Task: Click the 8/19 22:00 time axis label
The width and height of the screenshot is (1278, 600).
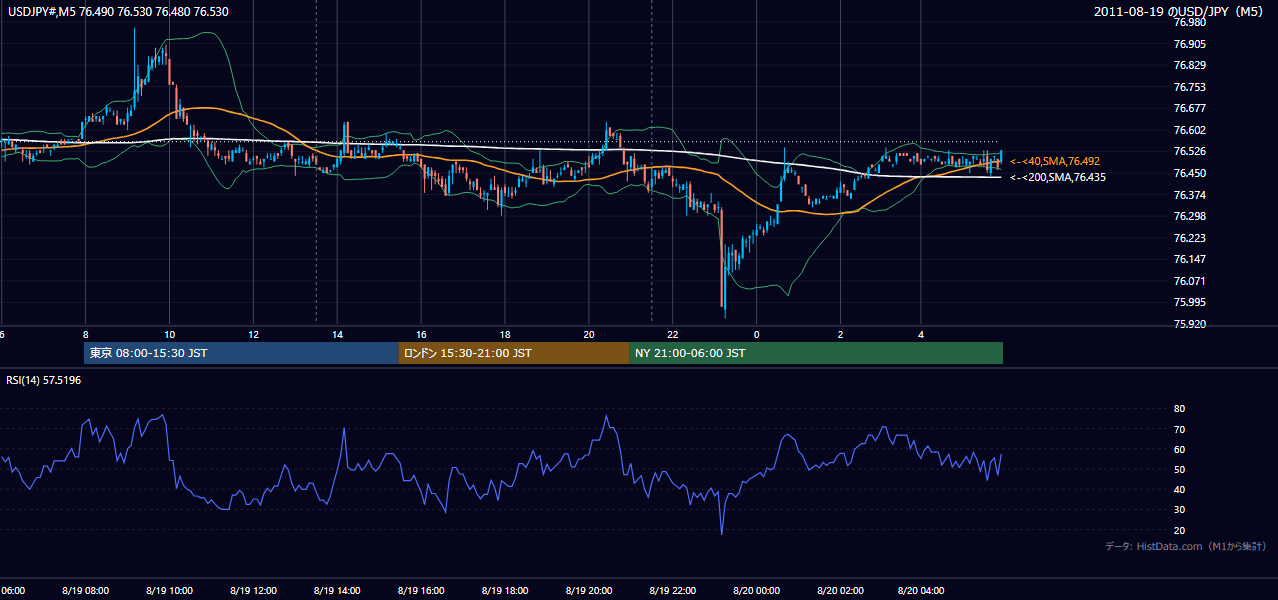Action: pyautogui.click(x=673, y=591)
